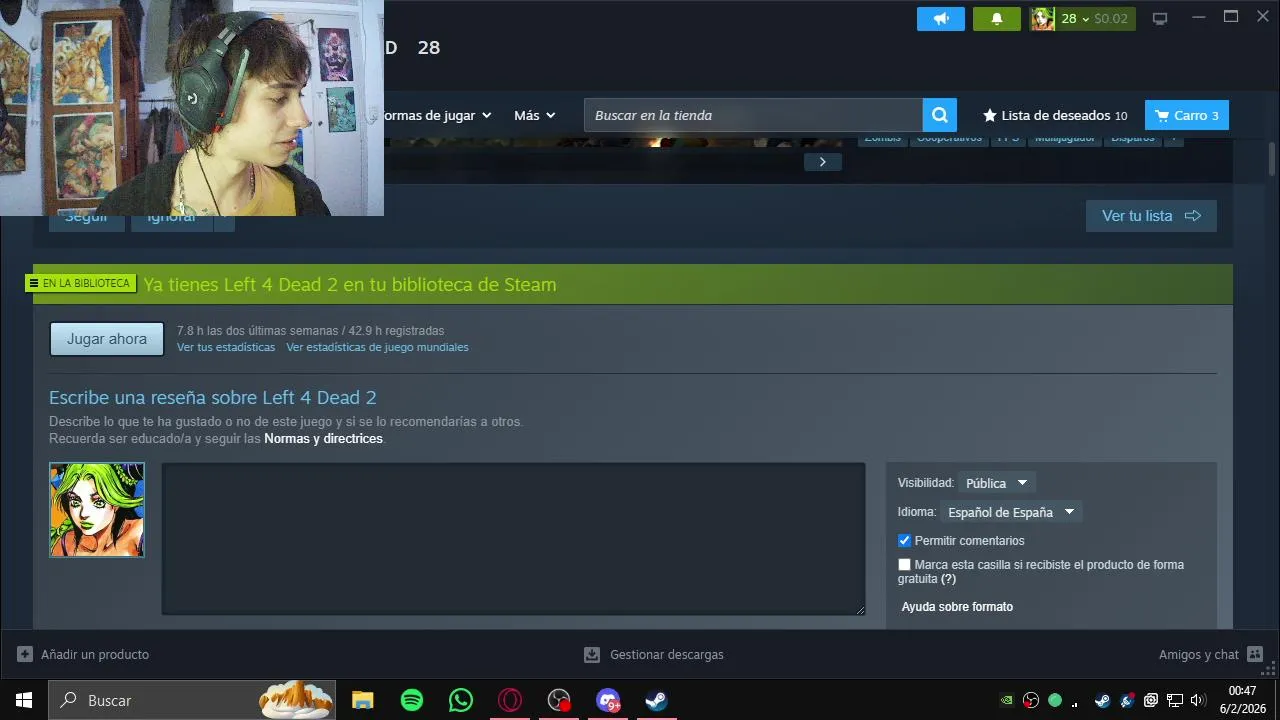The height and width of the screenshot is (720, 1280).
Task: Open the 28 profile tab
Action: coord(429,47)
